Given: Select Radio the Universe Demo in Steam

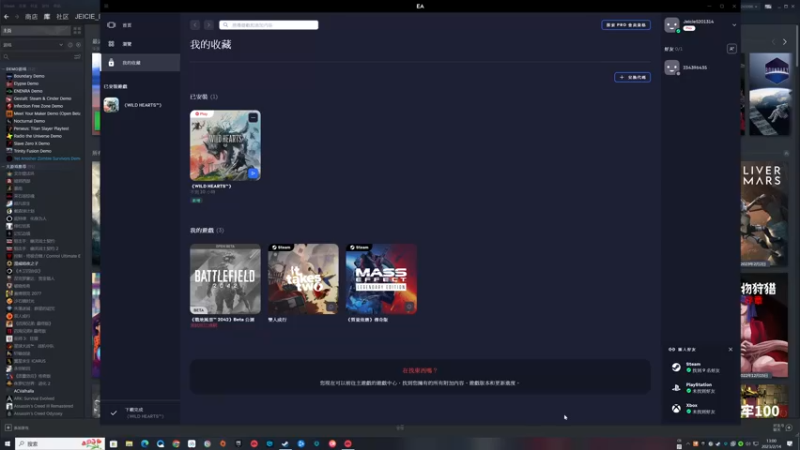Looking at the screenshot, I should tap(38, 136).
